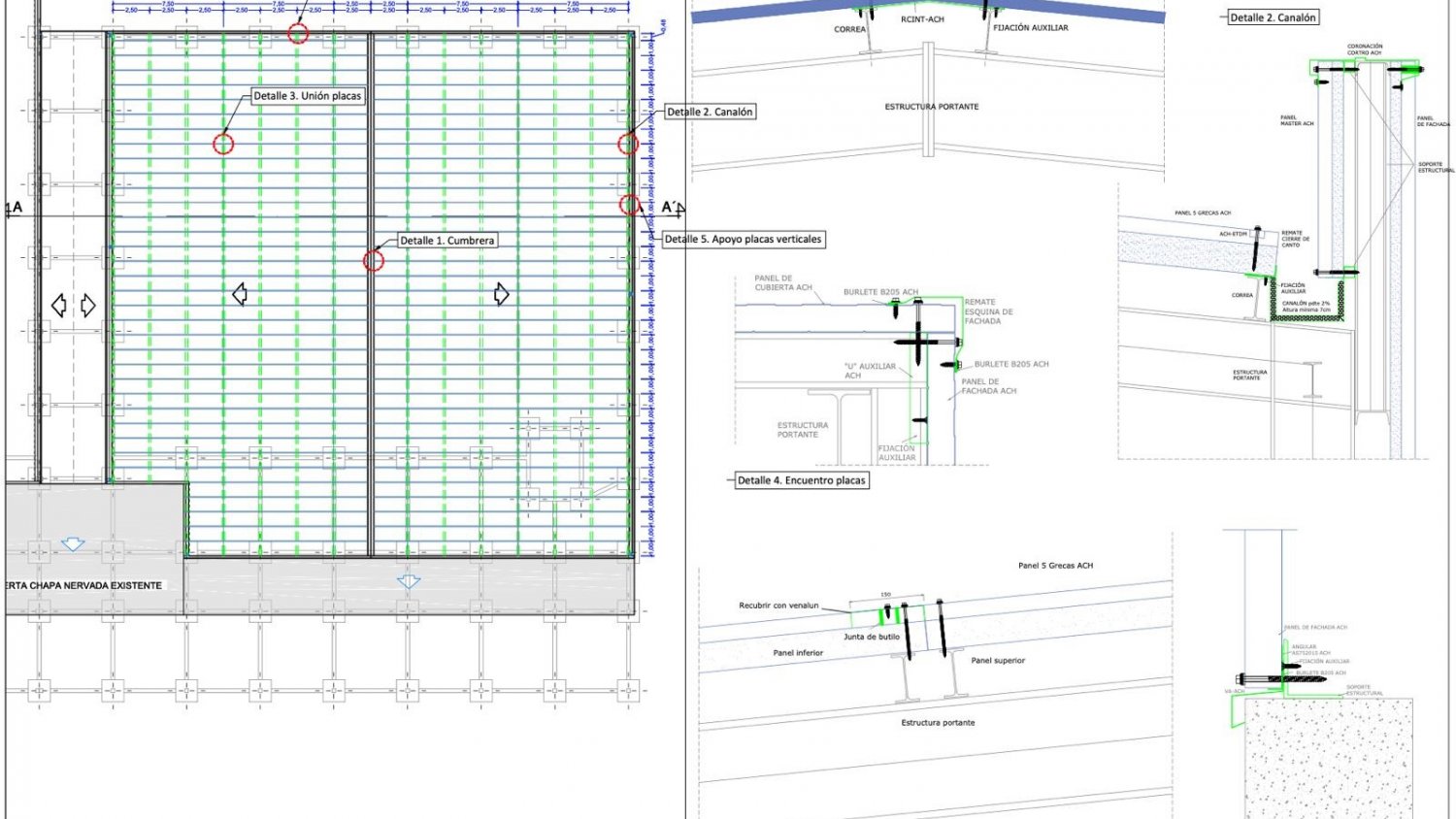
Task: Click the 'CANALÓN pdte 2%' gutter note
Action: 1307,304
